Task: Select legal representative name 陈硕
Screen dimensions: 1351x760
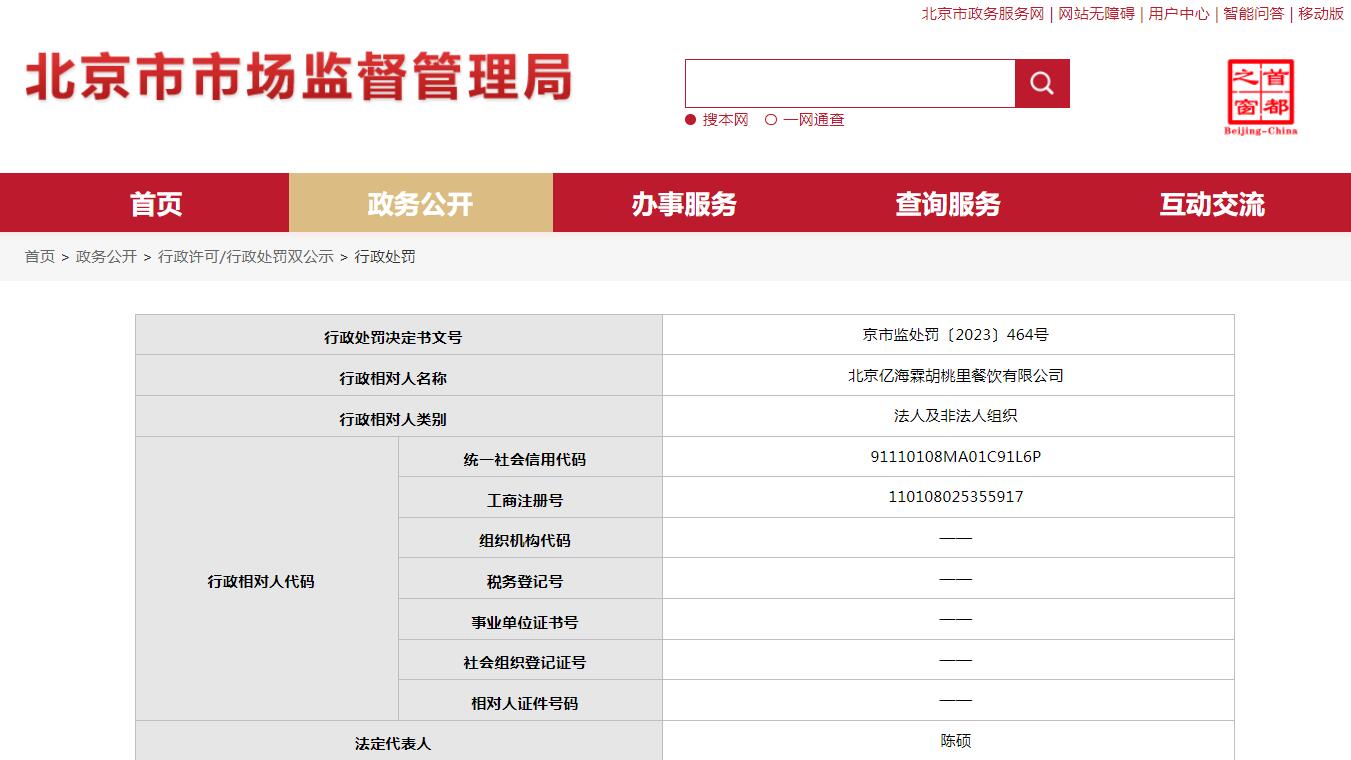Action: 955,741
